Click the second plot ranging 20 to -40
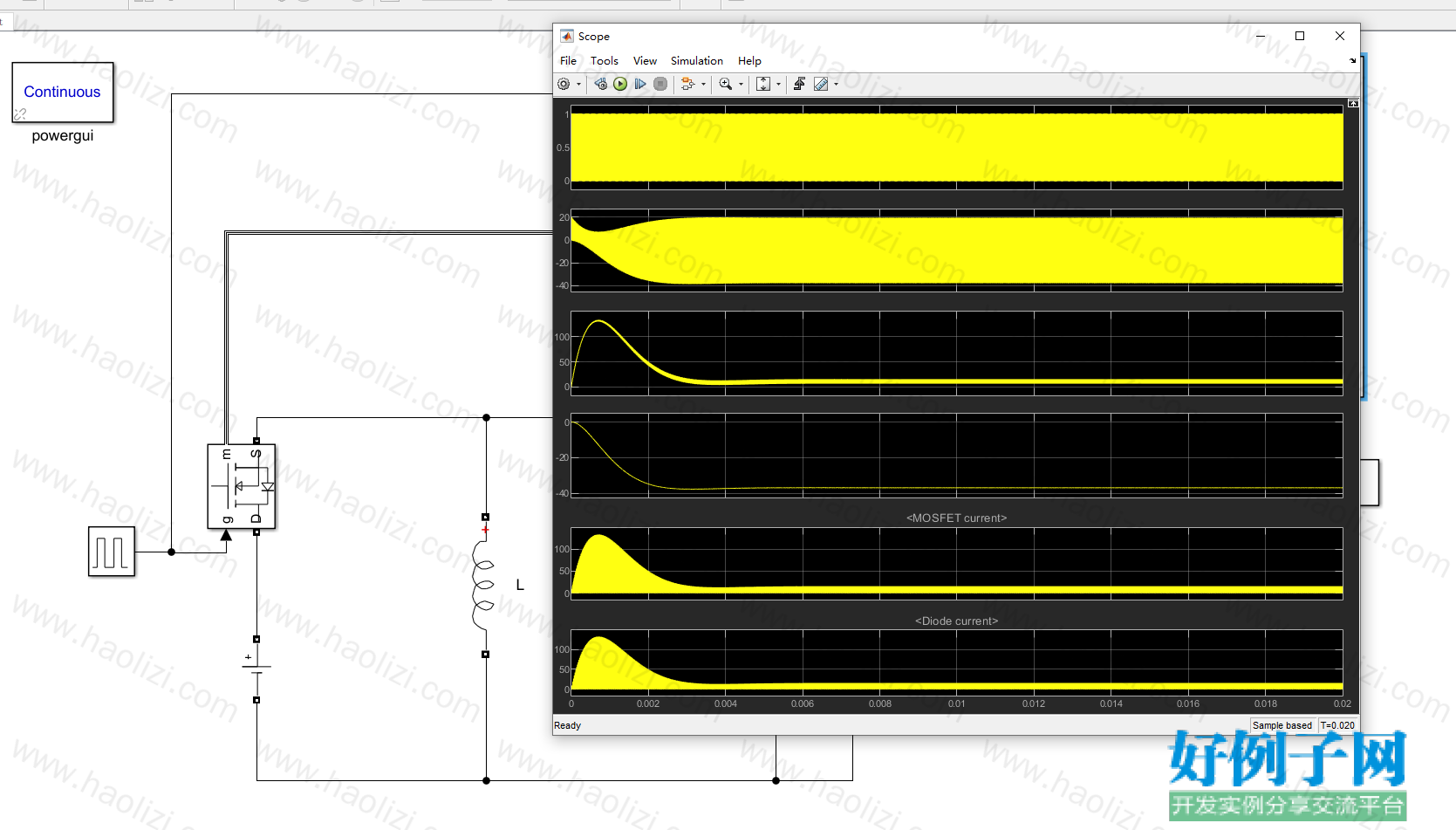Screen dimensions: 1456x830 (x=956, y=250)
